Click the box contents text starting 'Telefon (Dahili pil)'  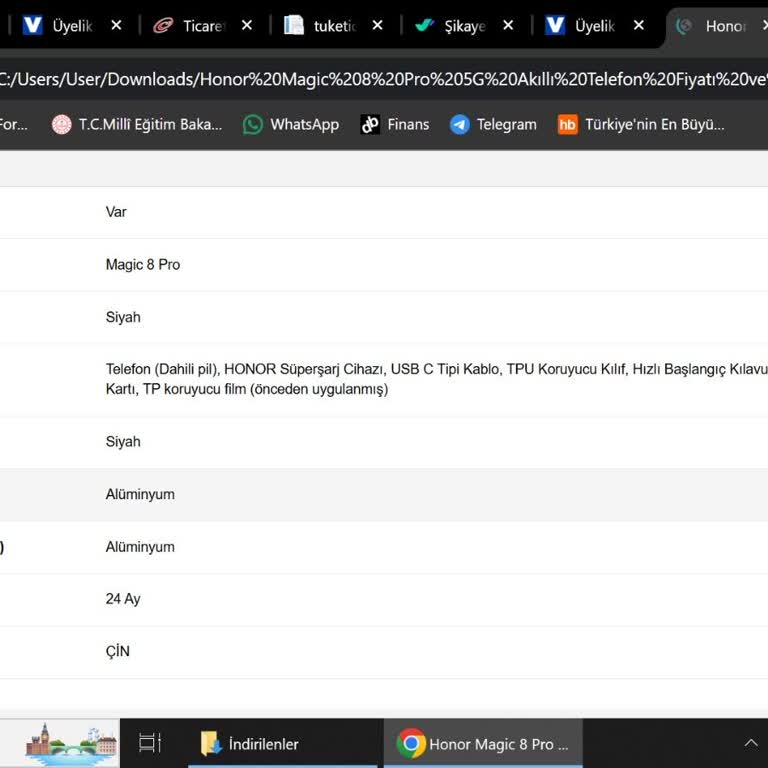tap(436, 379)
